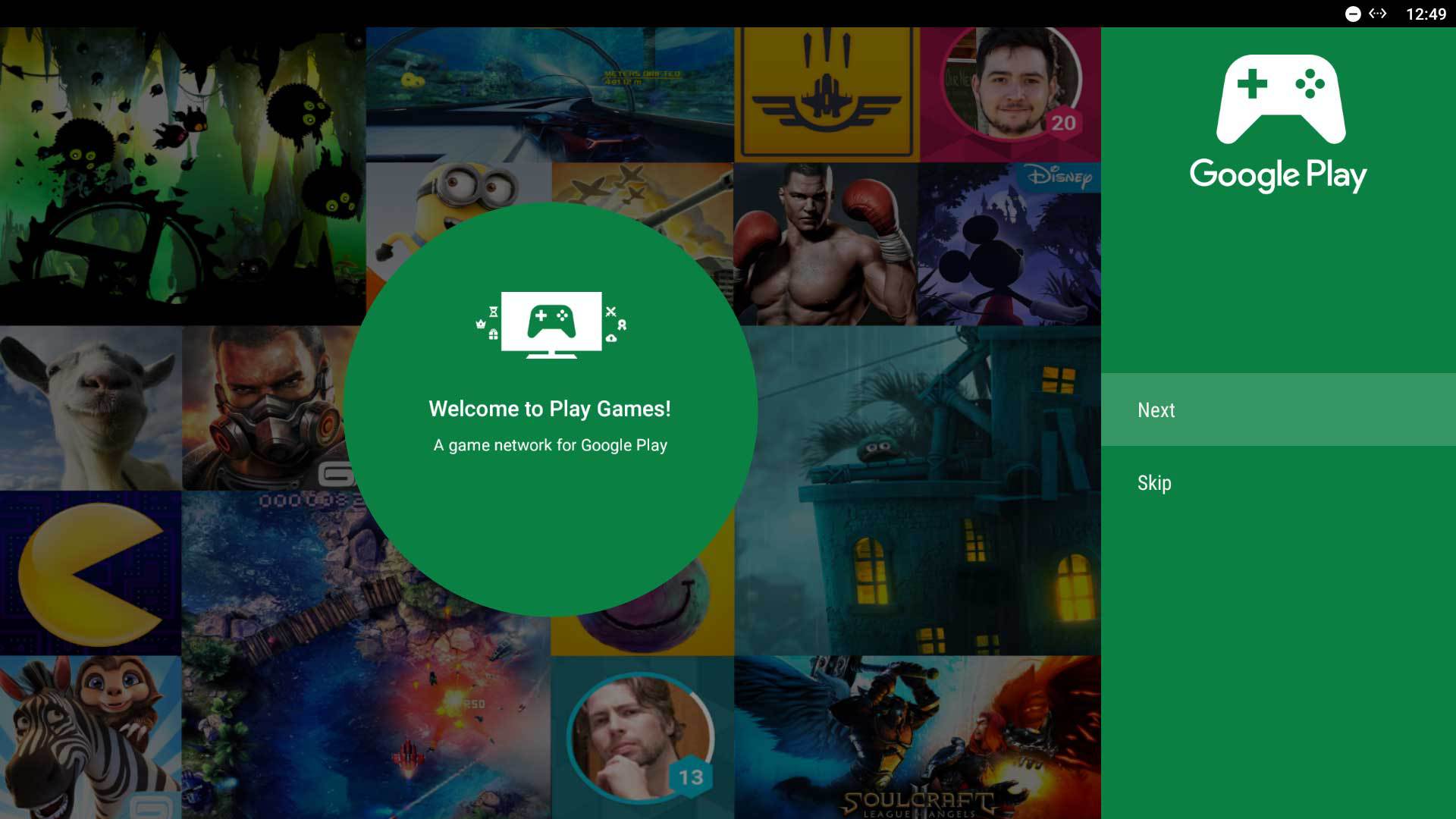Choose Skip in the side panel
Viewport: 1456px width, 819px height.
coord(1279,483)
